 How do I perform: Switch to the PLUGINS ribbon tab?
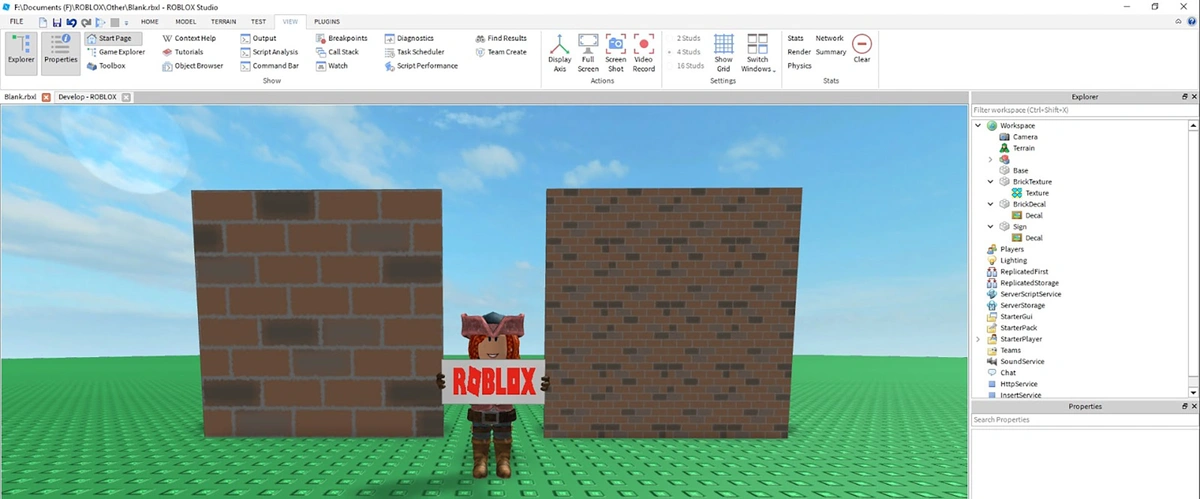[326, 21]
